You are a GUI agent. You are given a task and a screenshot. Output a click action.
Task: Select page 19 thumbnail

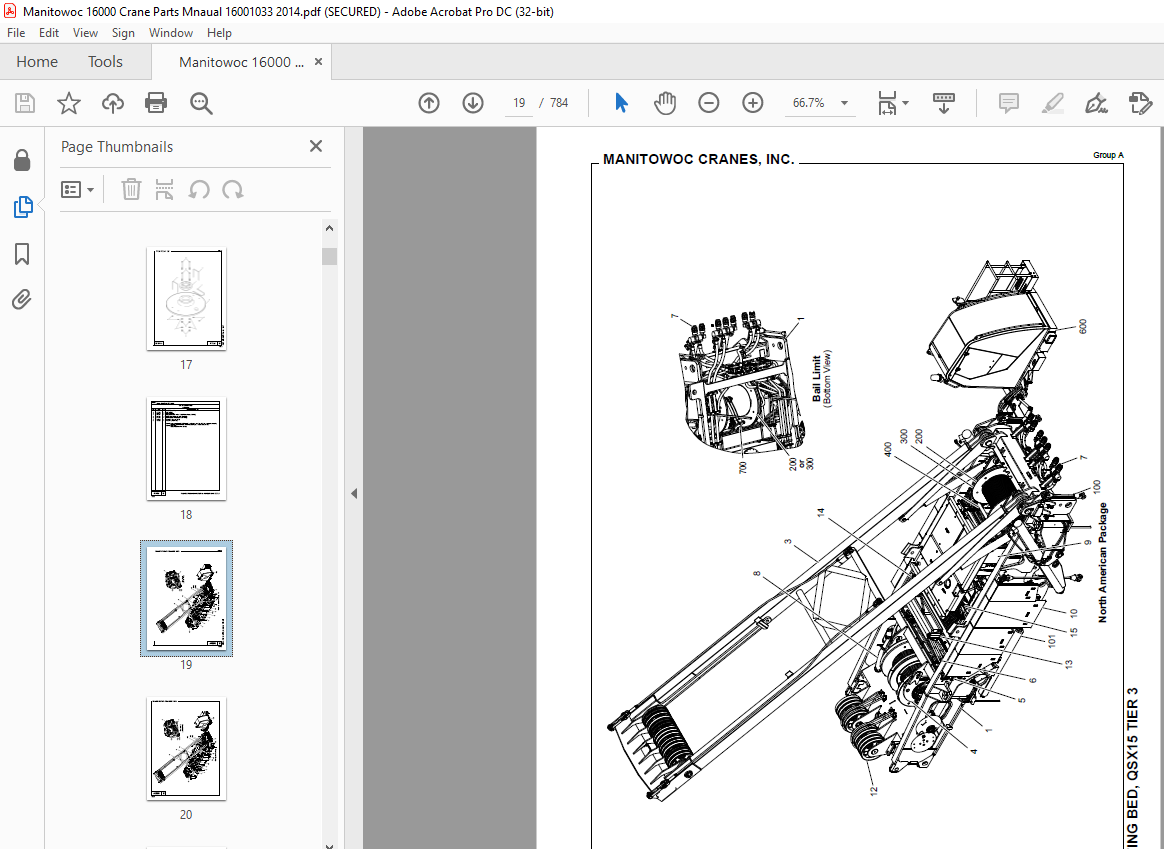[186, 598]
